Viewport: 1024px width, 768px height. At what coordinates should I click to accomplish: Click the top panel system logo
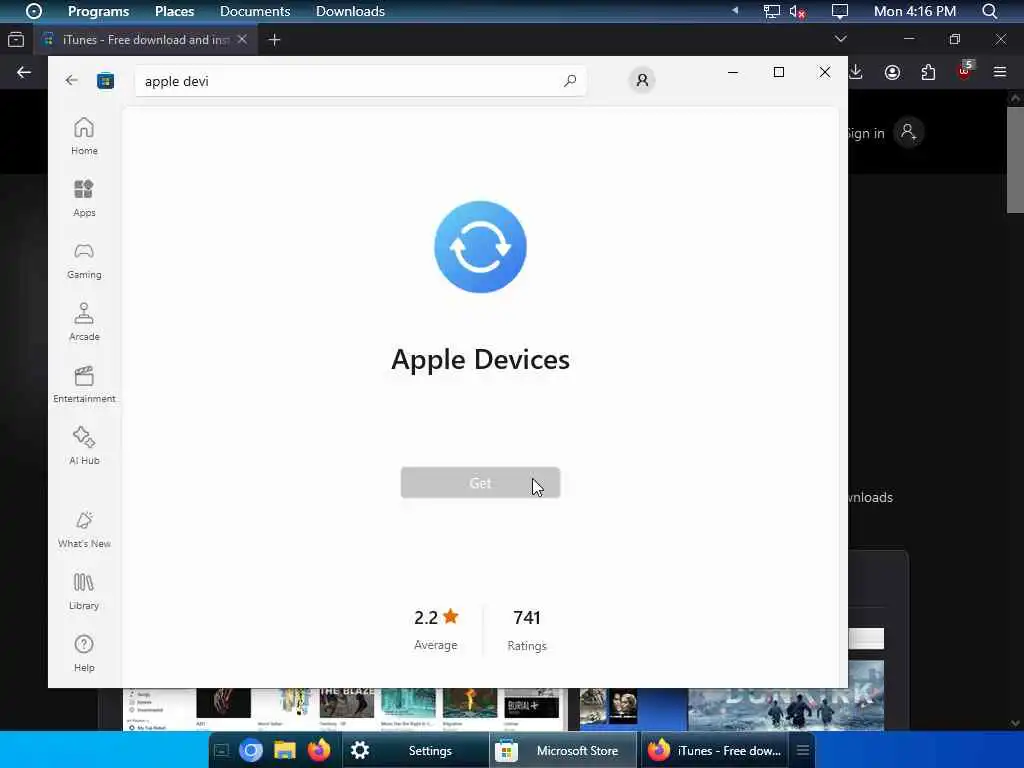coord(33,11)
